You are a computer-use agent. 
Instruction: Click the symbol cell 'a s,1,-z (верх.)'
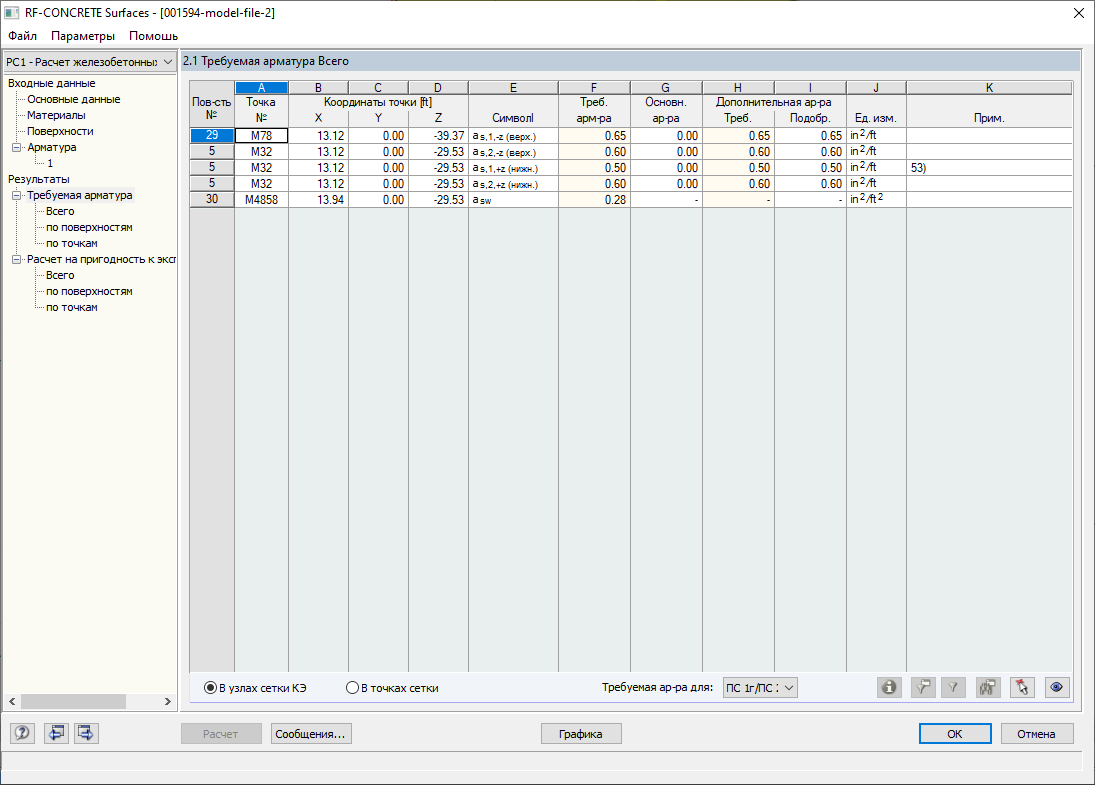coord(513,135)
